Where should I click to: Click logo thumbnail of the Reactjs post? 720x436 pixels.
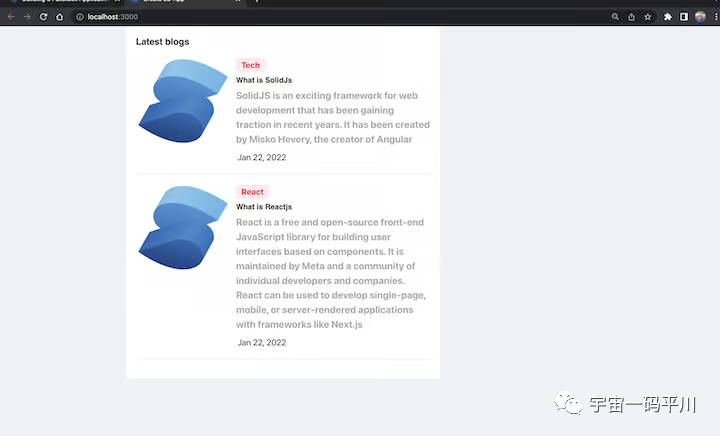point(183,227)
